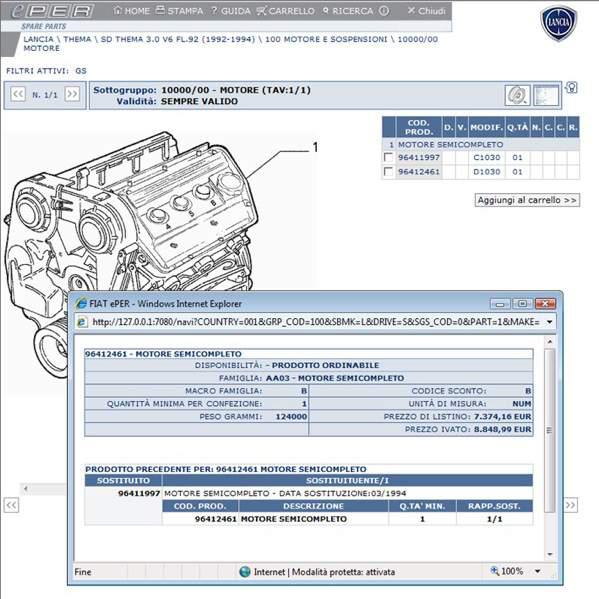This screenshot has width=599, height=599.
Task: Click the popup URL address field
Action: coord(316,322)
